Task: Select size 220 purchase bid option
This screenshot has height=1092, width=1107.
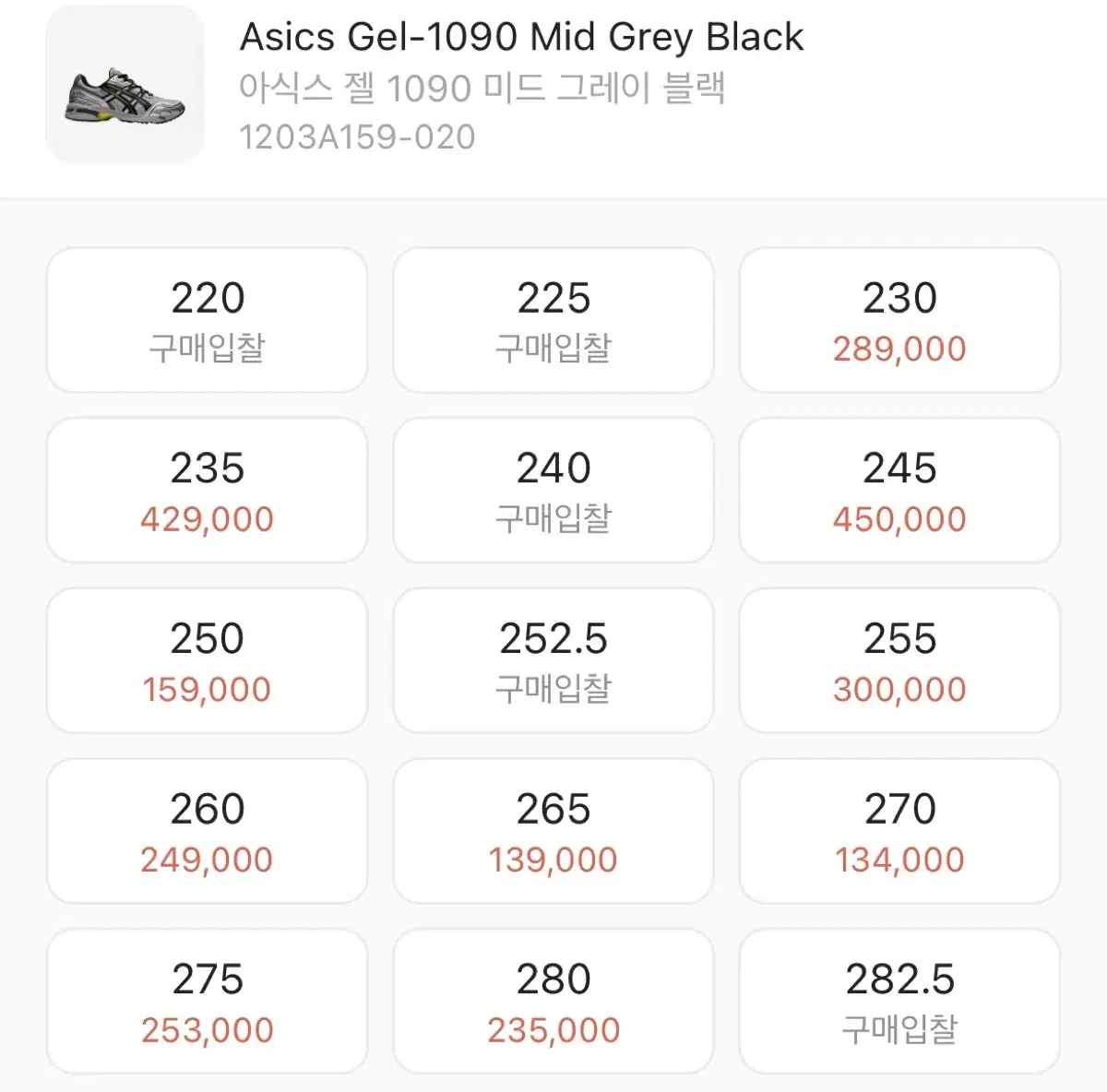Action: pos(207,320)
